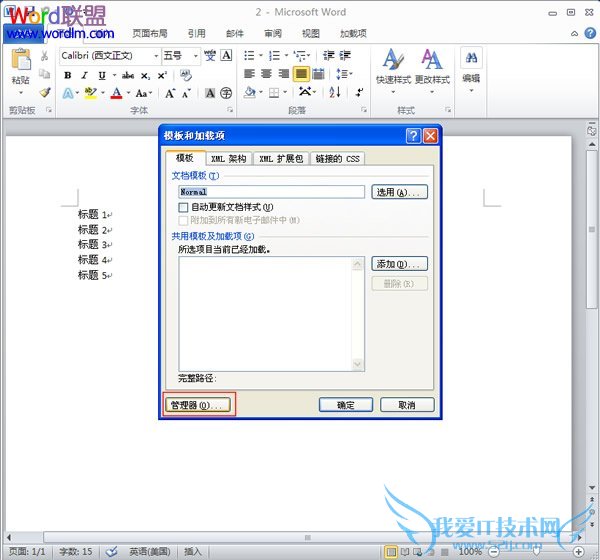Open the 引用 ribbon tab
Image resolution: width=600 pixels, height=560 pixels.
(x=197, y=34)
